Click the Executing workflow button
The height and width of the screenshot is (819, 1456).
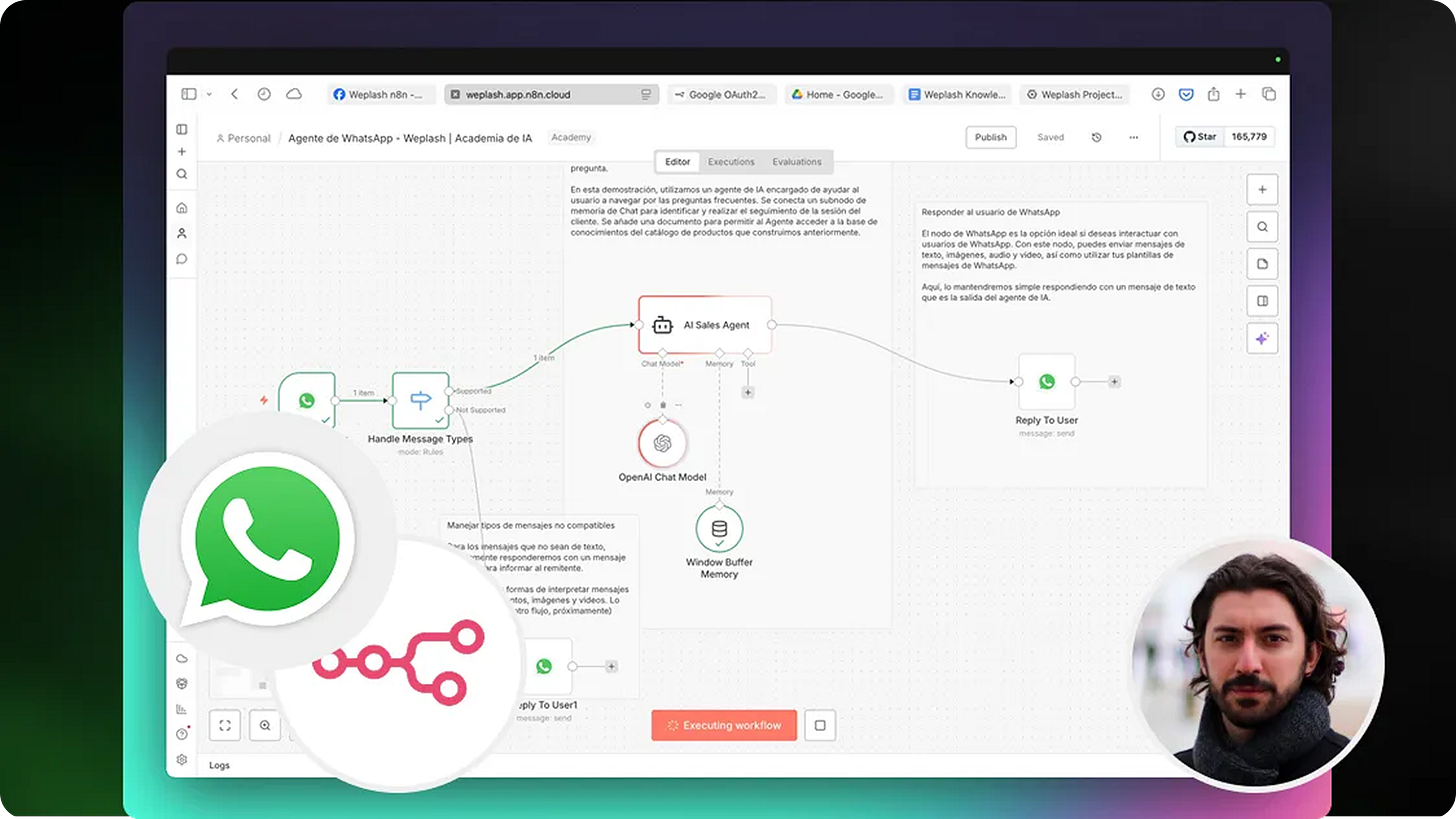[x=724, y=726]
